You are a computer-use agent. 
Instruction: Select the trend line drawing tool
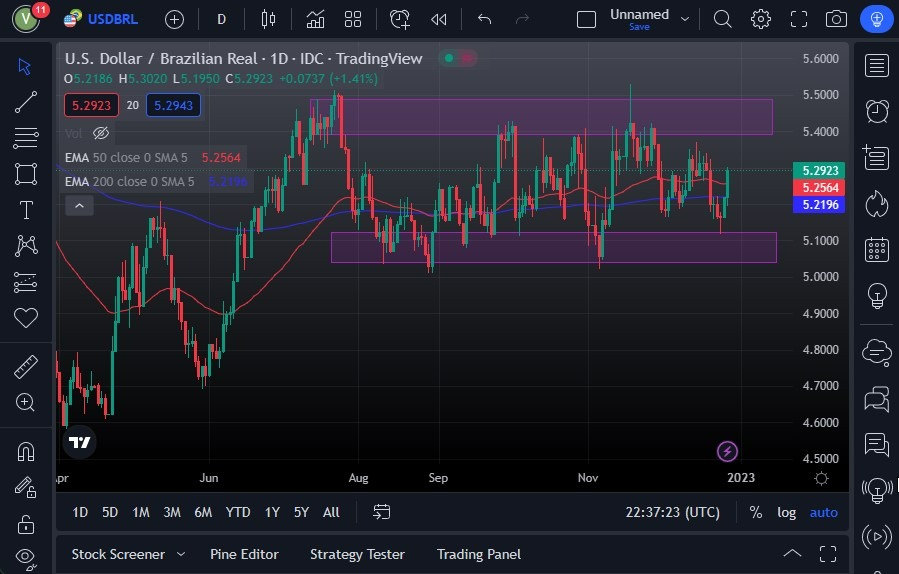point(25,102)
